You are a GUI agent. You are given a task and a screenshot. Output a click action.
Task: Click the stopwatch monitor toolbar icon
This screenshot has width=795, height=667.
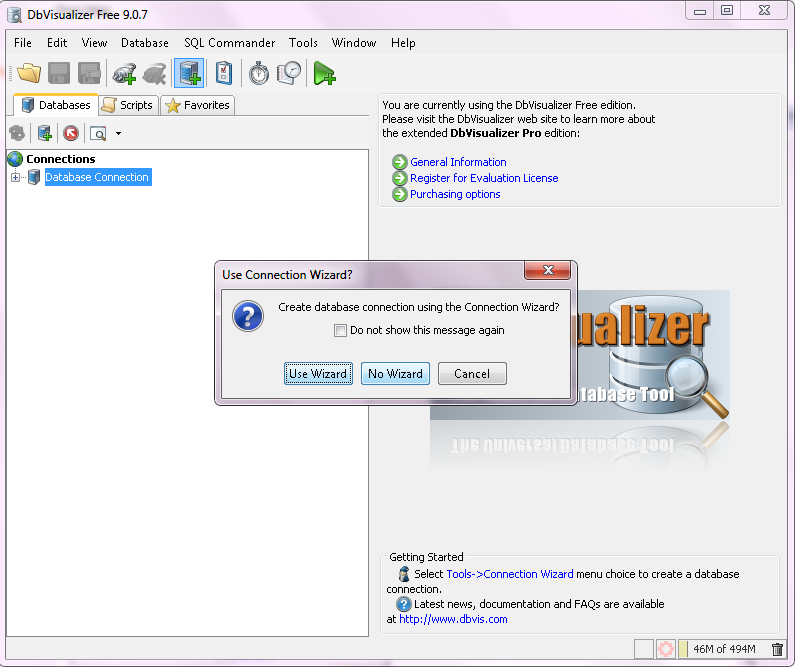259,73
